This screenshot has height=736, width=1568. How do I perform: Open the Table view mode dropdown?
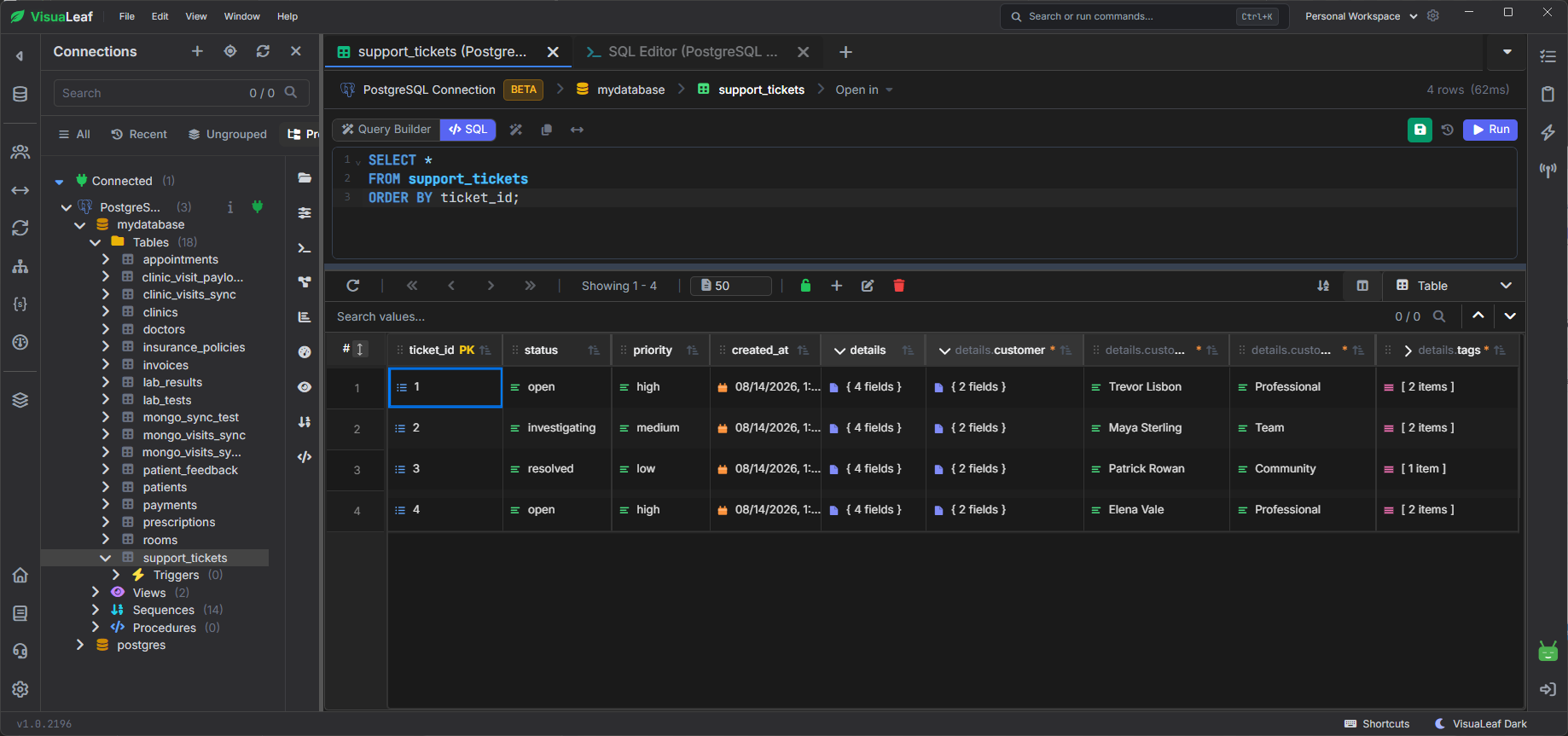(1454, 286)
